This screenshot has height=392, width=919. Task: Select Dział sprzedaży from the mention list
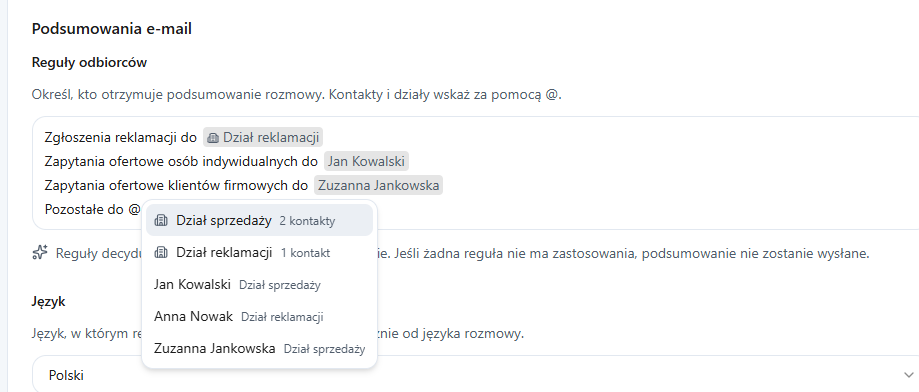(x=259, y=221)
